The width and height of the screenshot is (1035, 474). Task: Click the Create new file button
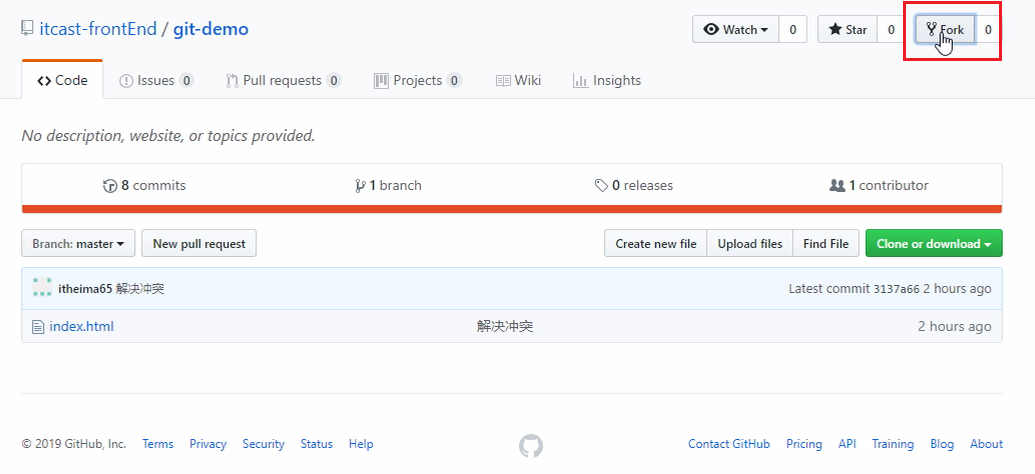[x=655, y=244]
